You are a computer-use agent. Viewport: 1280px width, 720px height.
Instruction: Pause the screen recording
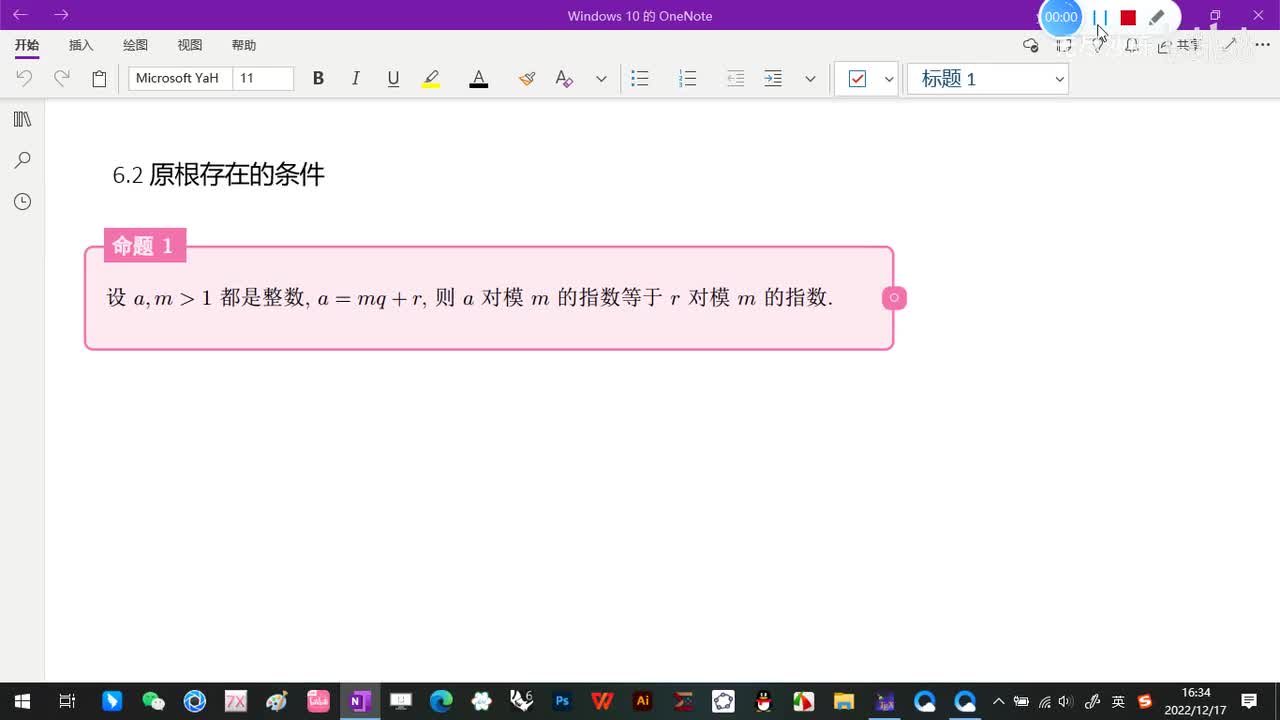pyautogui.click(x=1100, y=17)
